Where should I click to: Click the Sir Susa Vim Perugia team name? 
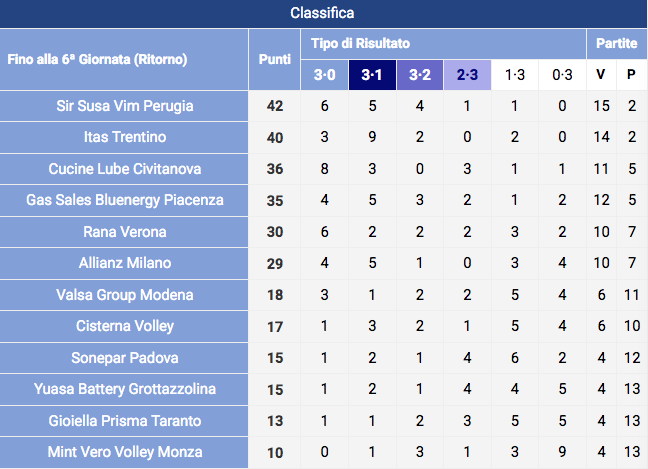click(x=125, y=105)
